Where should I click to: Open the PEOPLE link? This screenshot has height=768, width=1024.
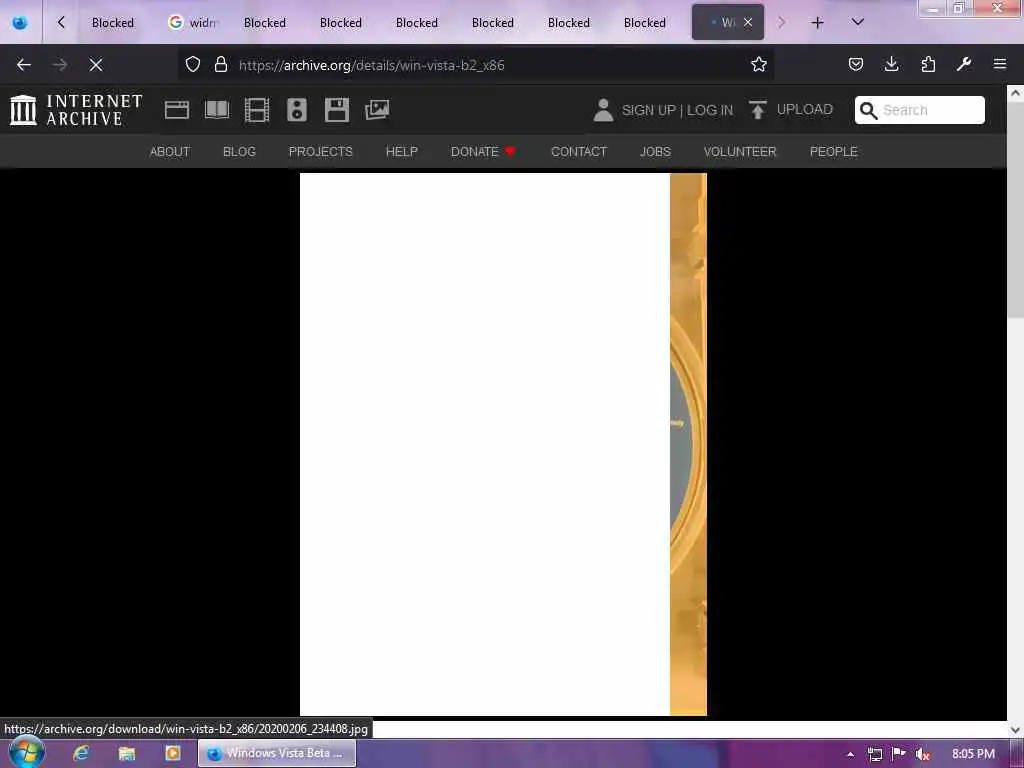tap(833, 152)
